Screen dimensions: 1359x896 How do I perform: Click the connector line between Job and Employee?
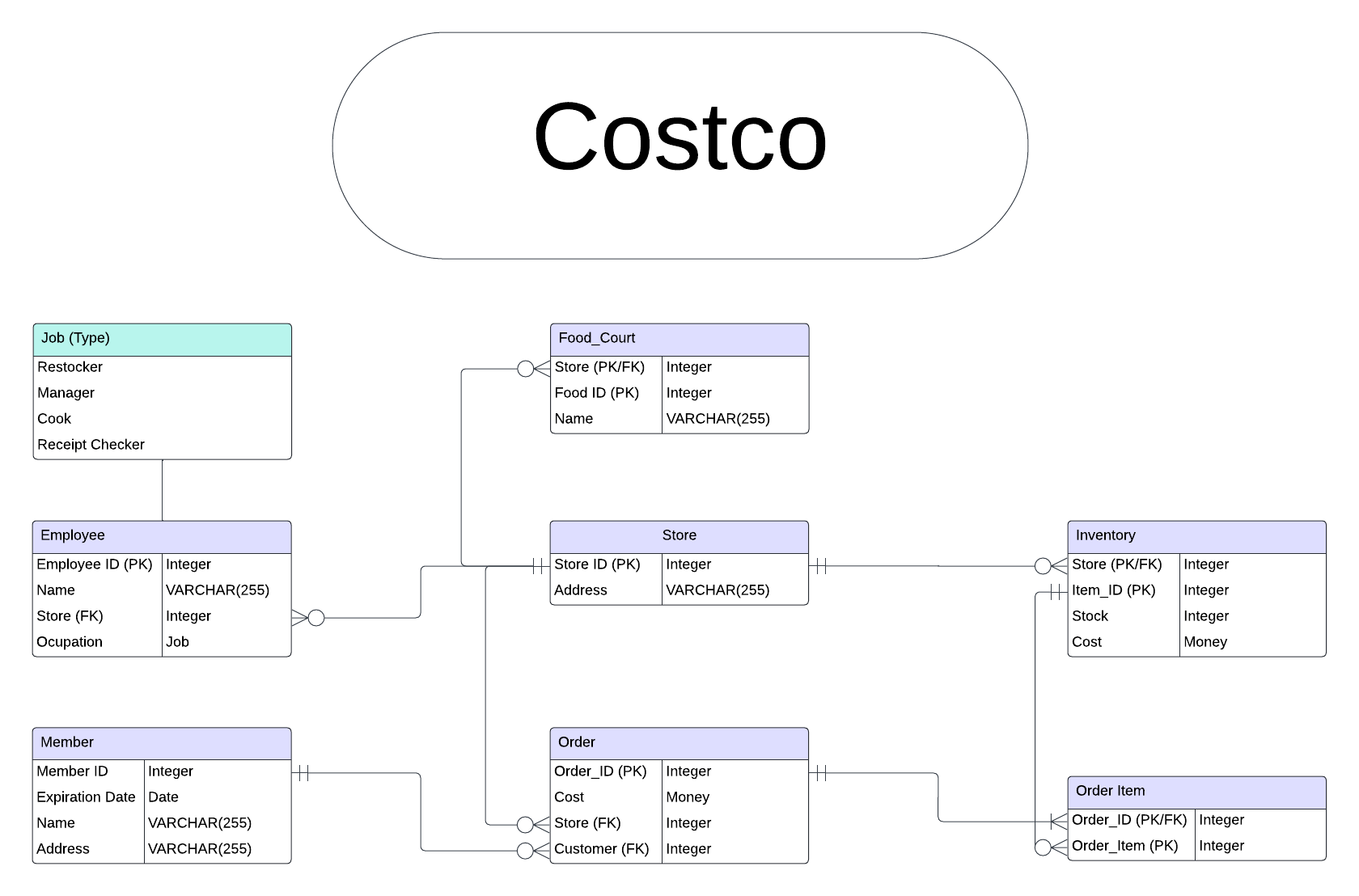[x=163, y=490]
